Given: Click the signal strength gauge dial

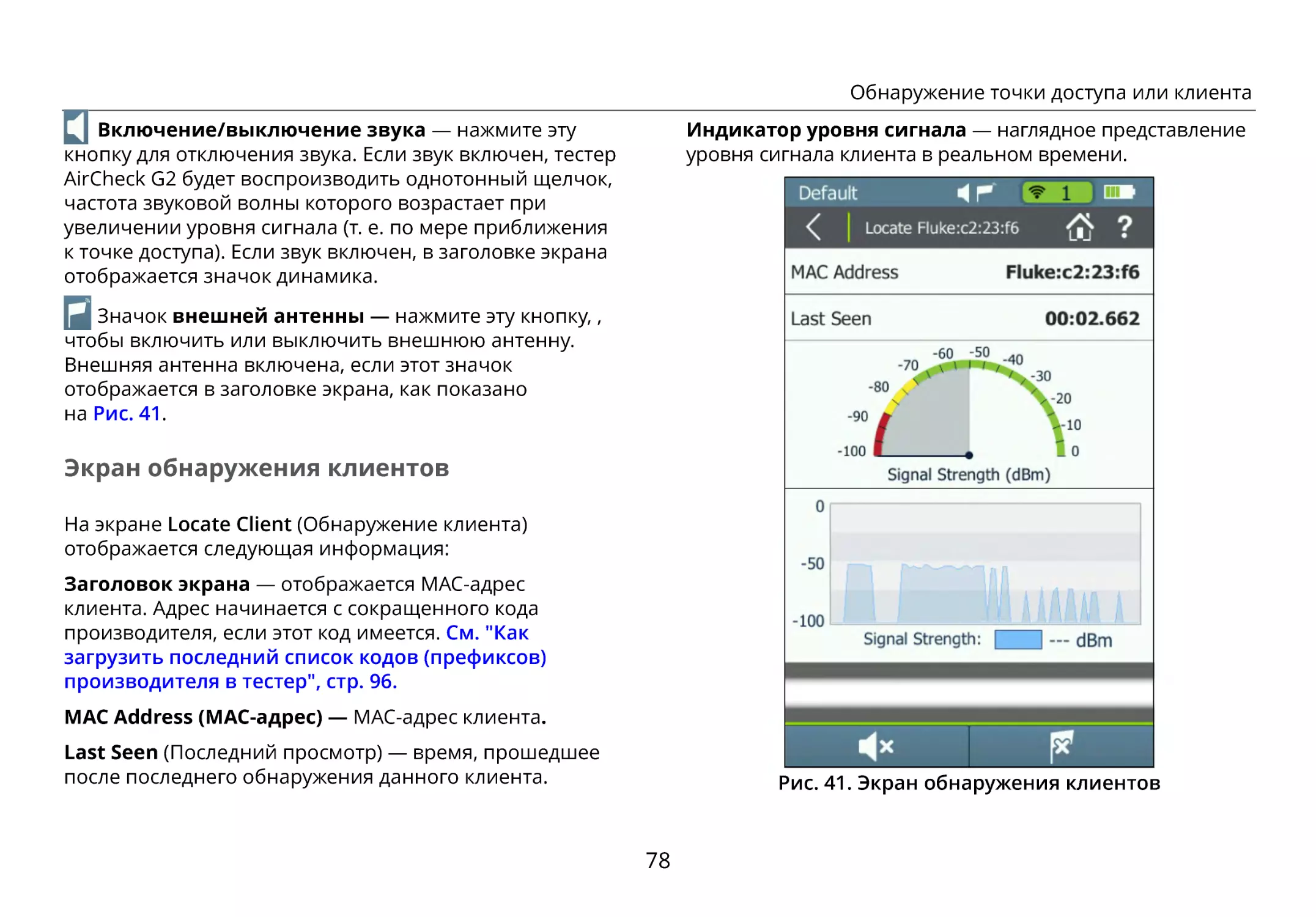Looking at the screenshot, I should click(x=969, y=410).
